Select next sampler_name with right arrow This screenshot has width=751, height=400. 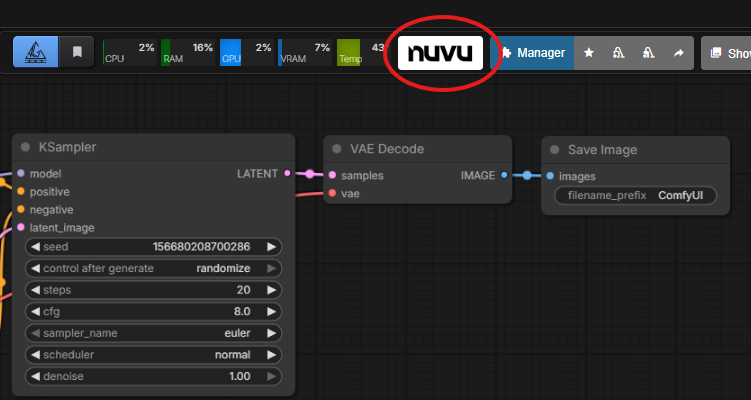pyautogui.click(x=272, y=333)
